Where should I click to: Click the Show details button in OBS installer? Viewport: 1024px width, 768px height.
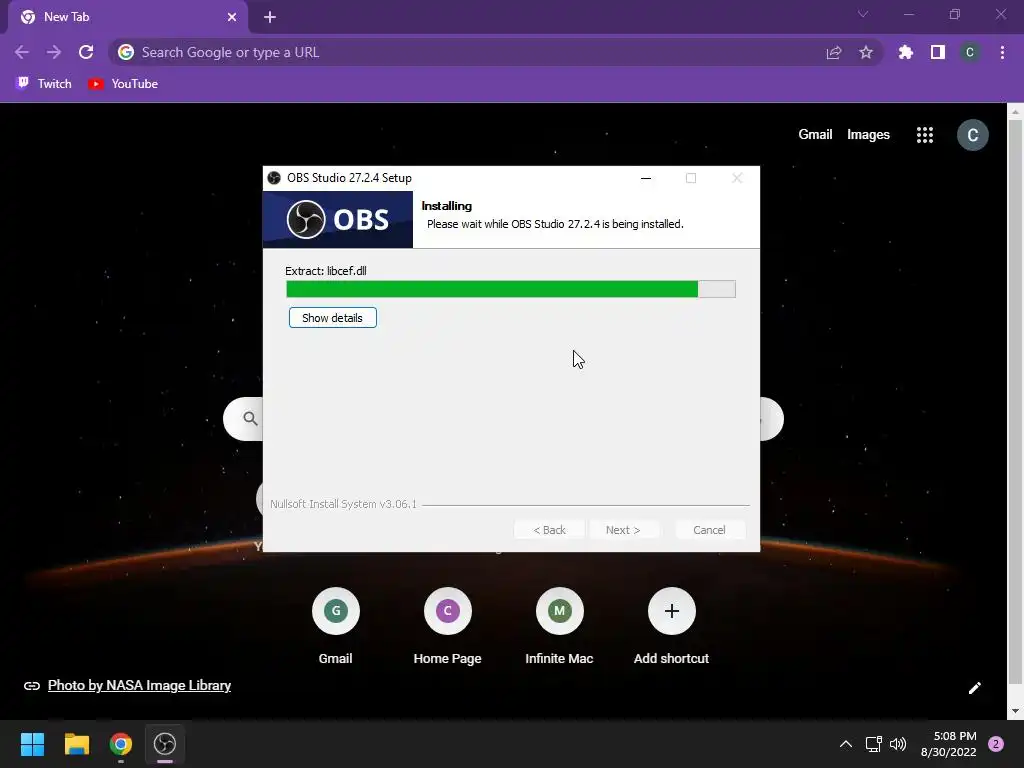(x=332, y=318)
